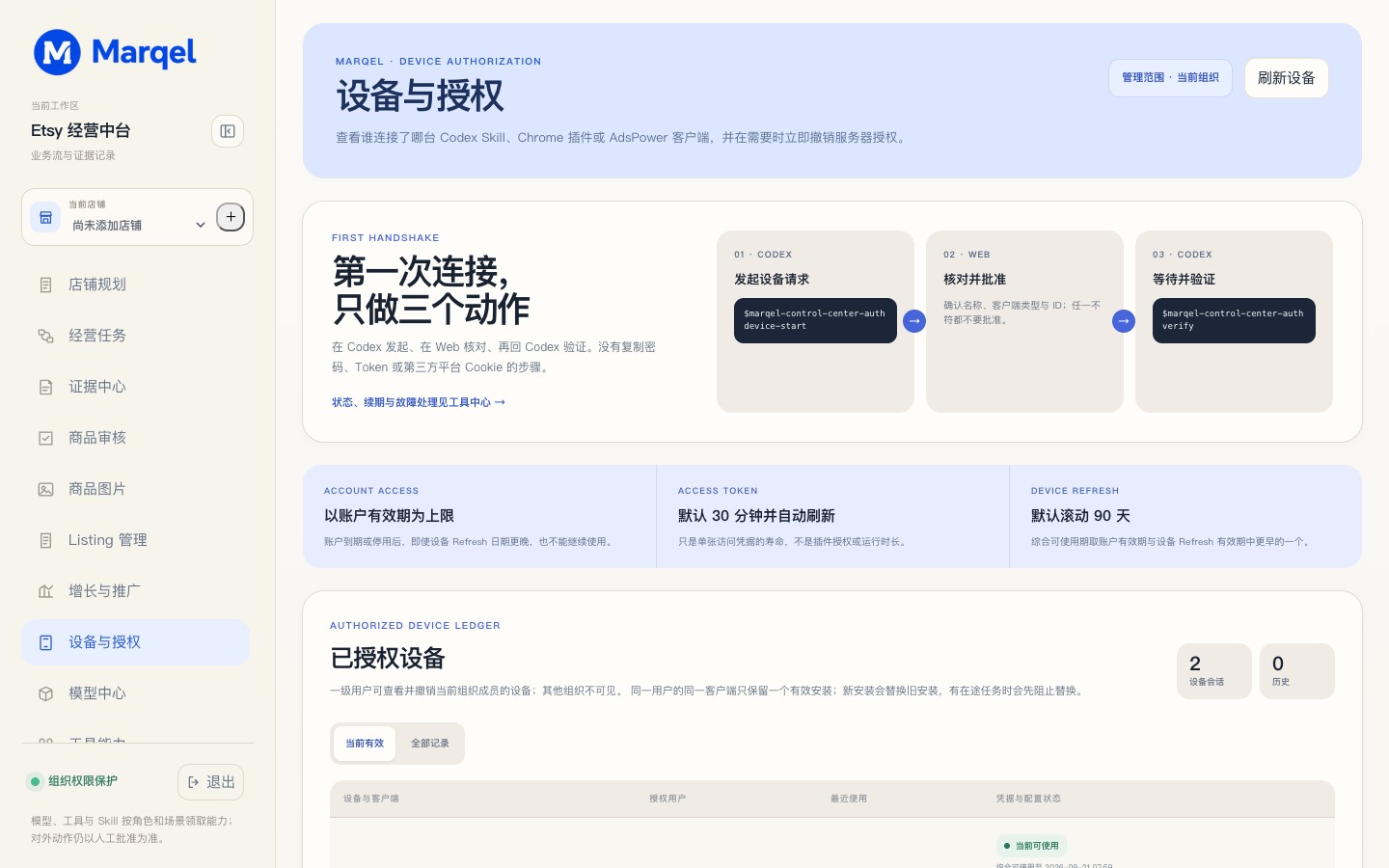This screenshot has height=868, width=1389.
Task: Click the 经营任务 icon
Action: coord(45,336)
